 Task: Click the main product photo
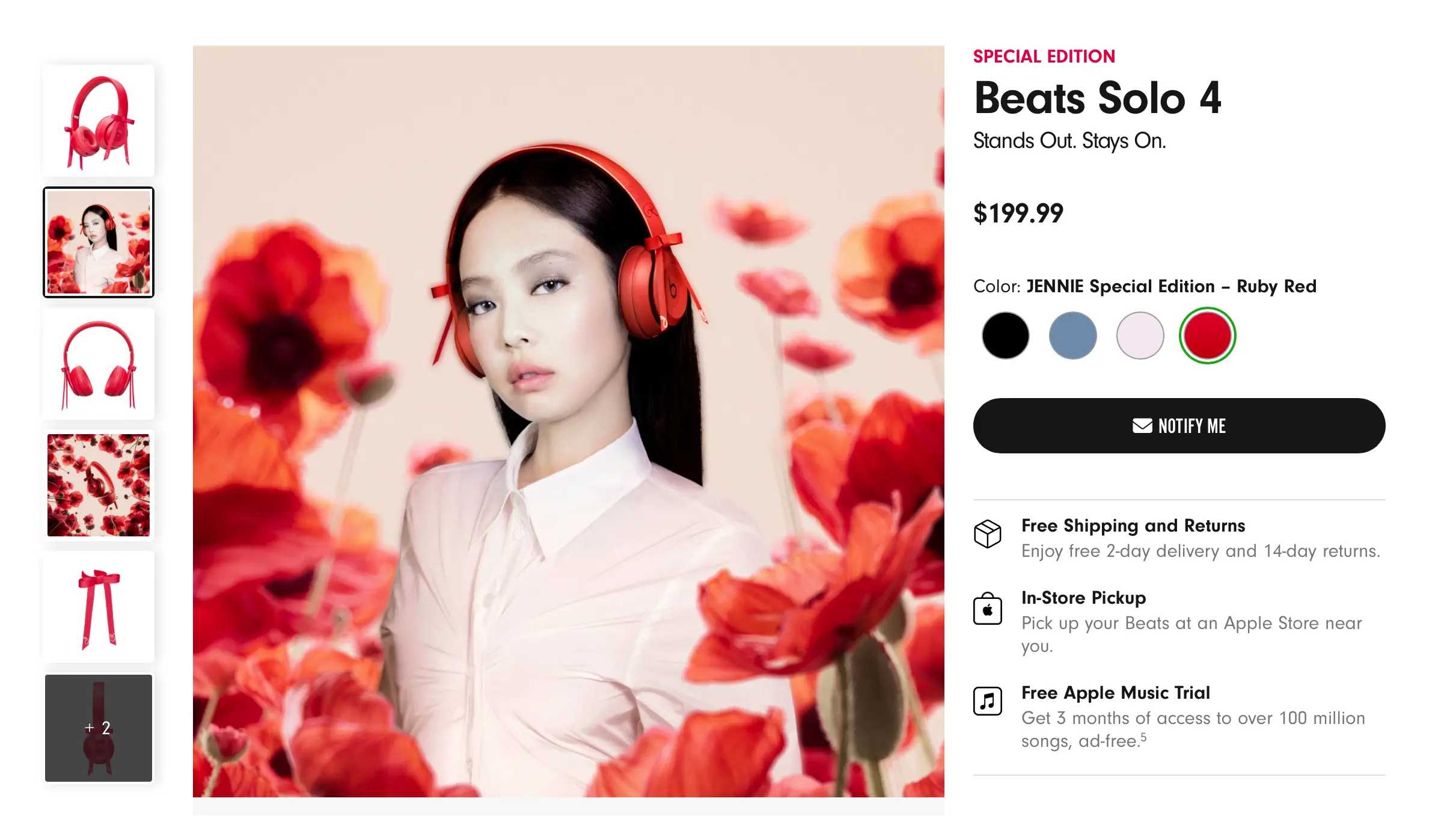point(568,422)
